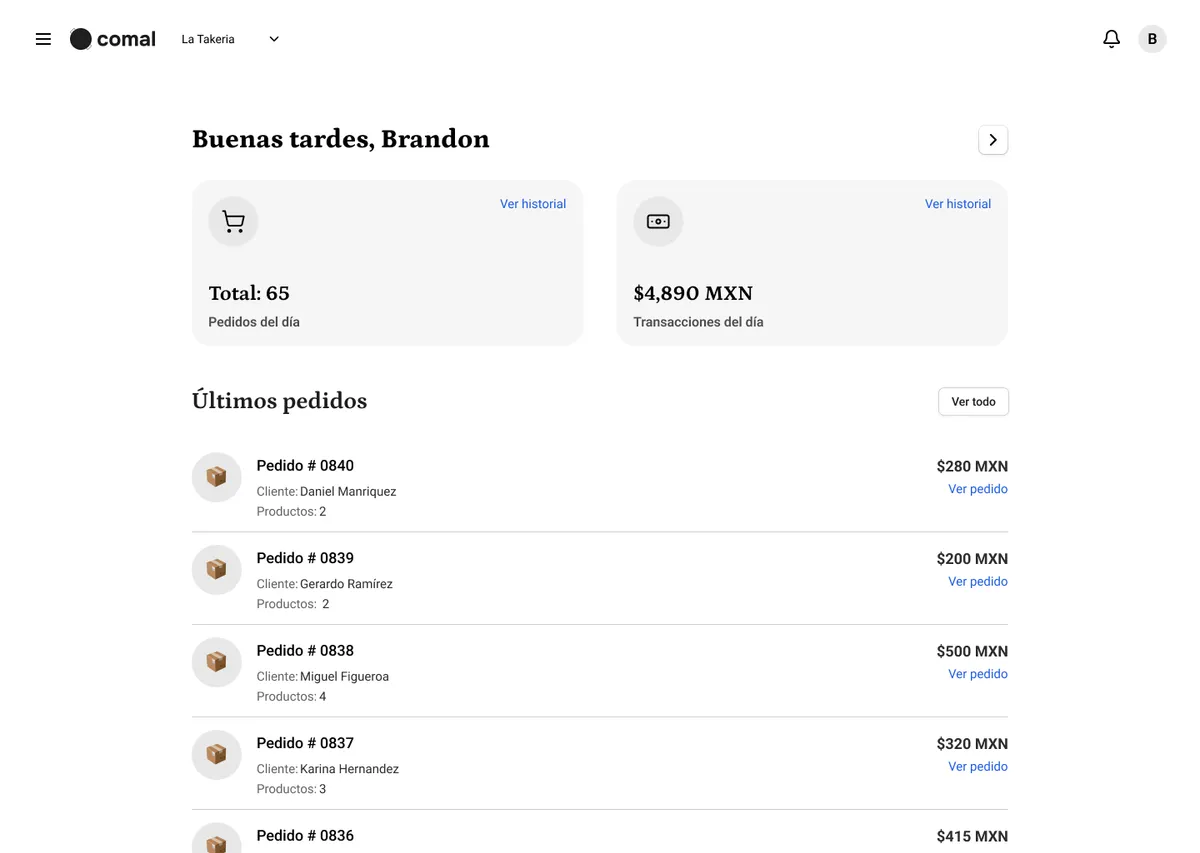Open the notifications bell

click(1111, 39)
